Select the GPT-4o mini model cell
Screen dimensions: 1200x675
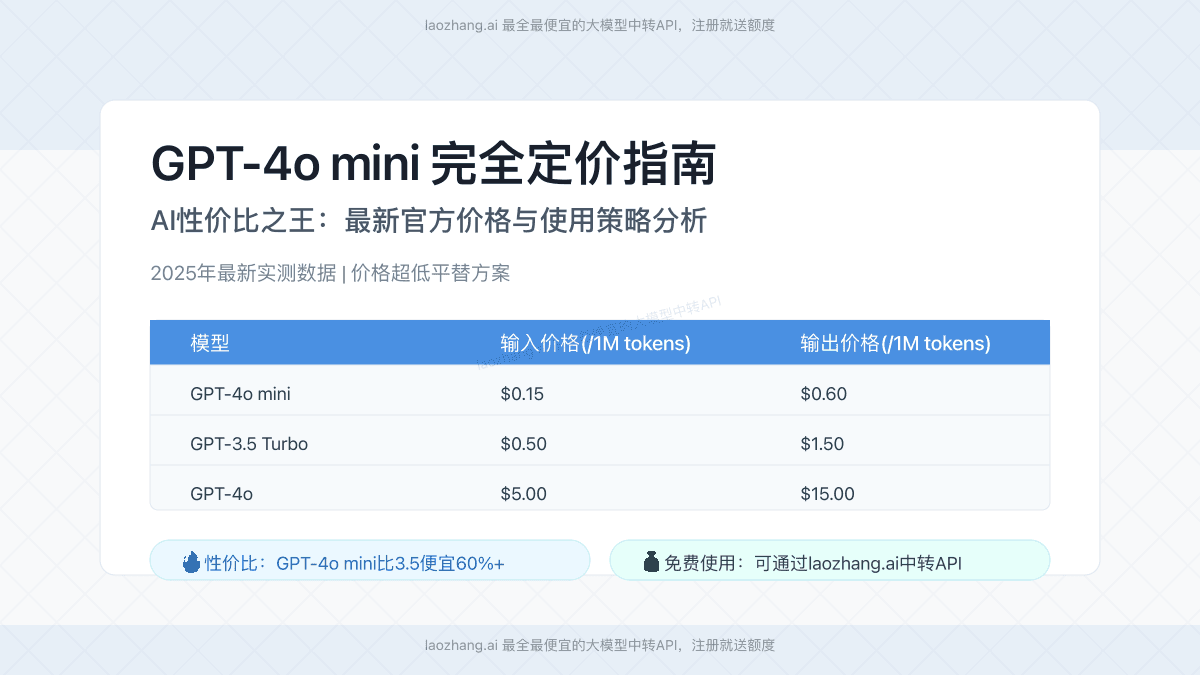(240, 394)
